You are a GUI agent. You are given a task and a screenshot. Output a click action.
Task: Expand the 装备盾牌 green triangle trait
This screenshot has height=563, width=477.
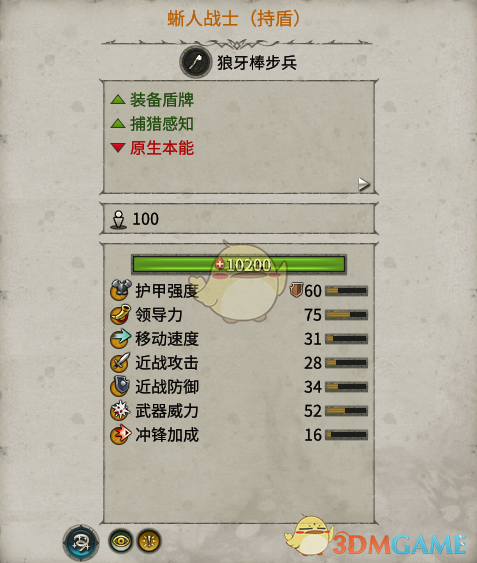tap(117, 99)
